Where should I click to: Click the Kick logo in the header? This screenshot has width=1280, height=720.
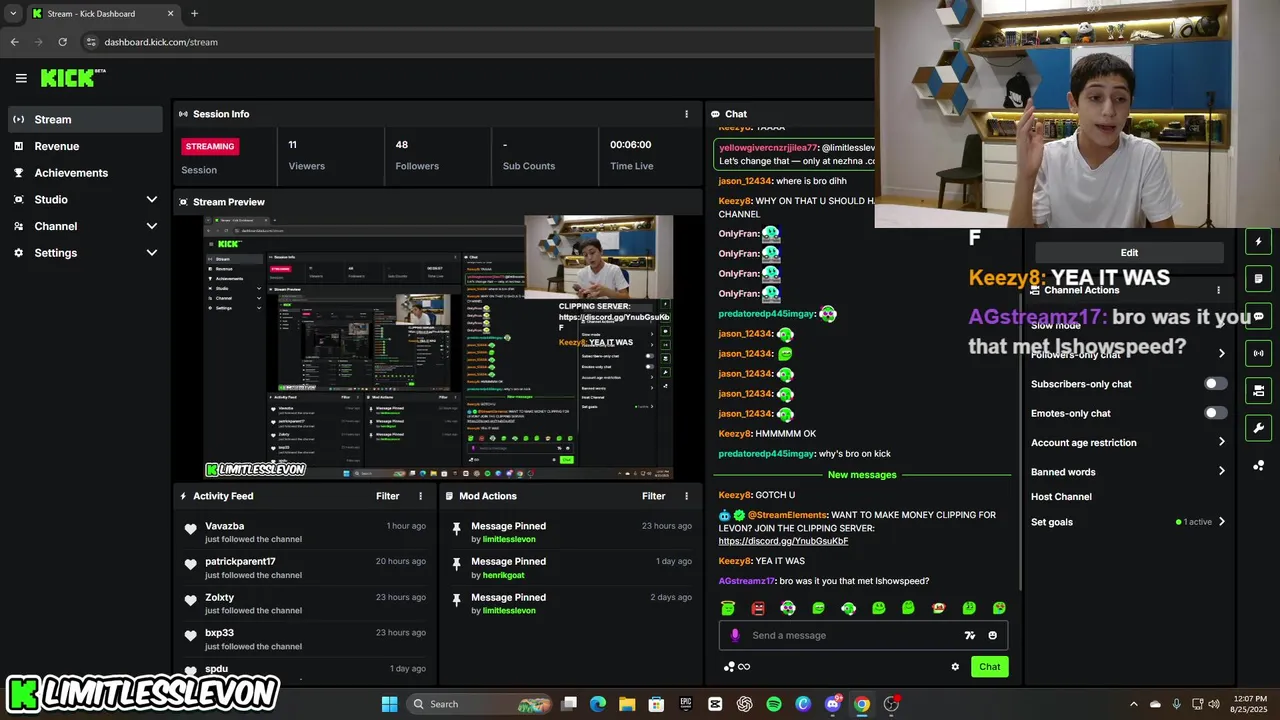pyautogui.click(x=73, y=78)
